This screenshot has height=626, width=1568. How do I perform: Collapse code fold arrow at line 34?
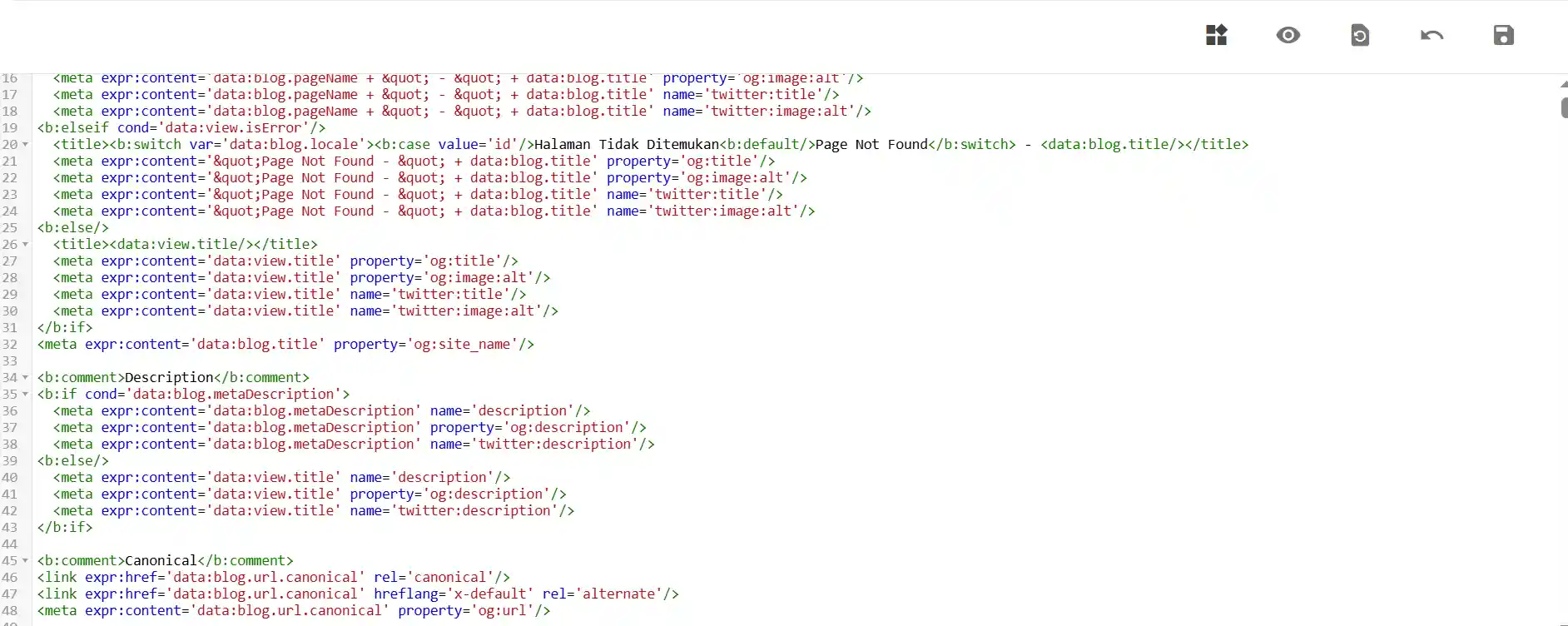[25, 378]
